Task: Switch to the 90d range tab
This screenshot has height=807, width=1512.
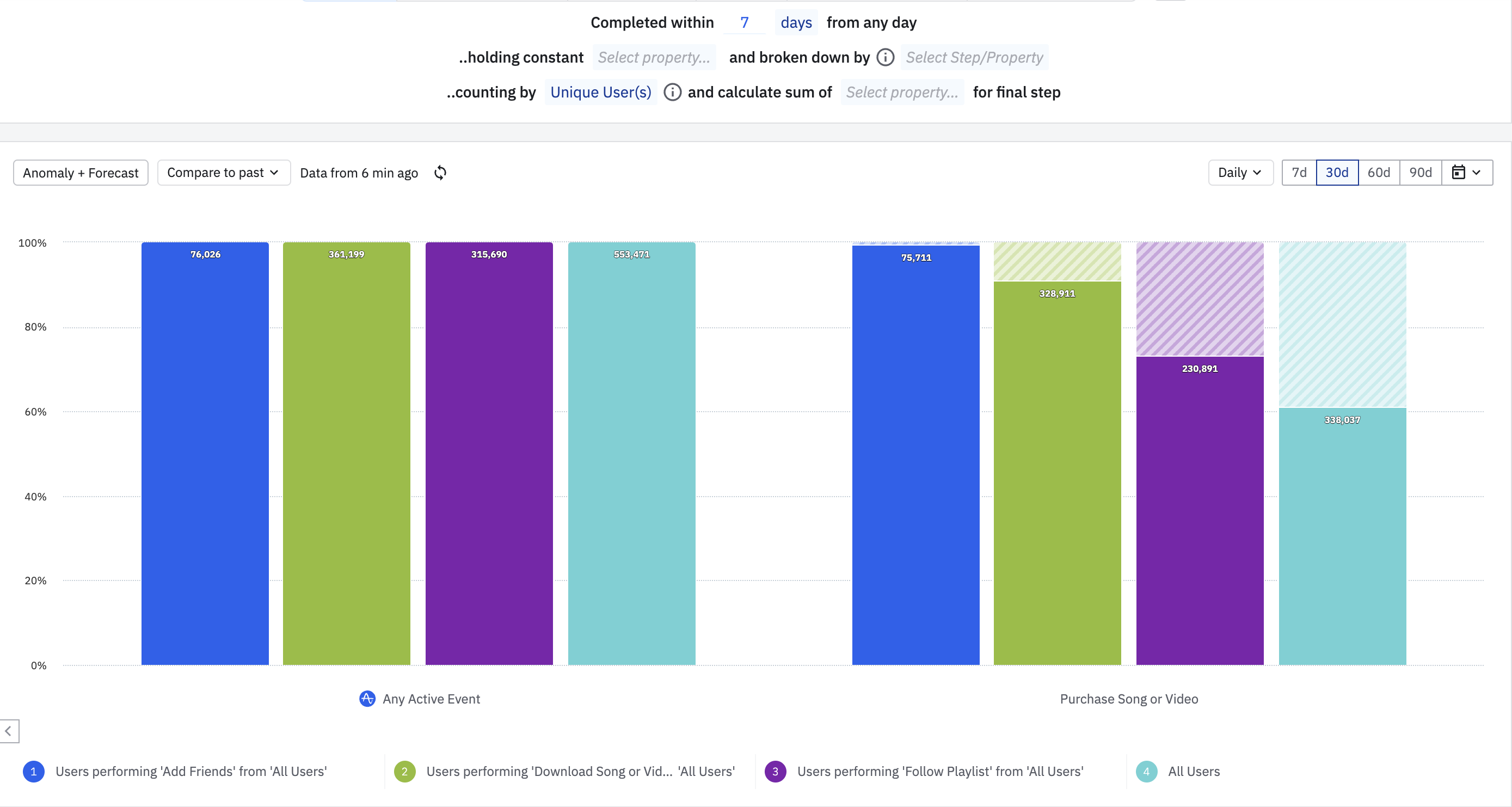Action: coord(1420,173)
